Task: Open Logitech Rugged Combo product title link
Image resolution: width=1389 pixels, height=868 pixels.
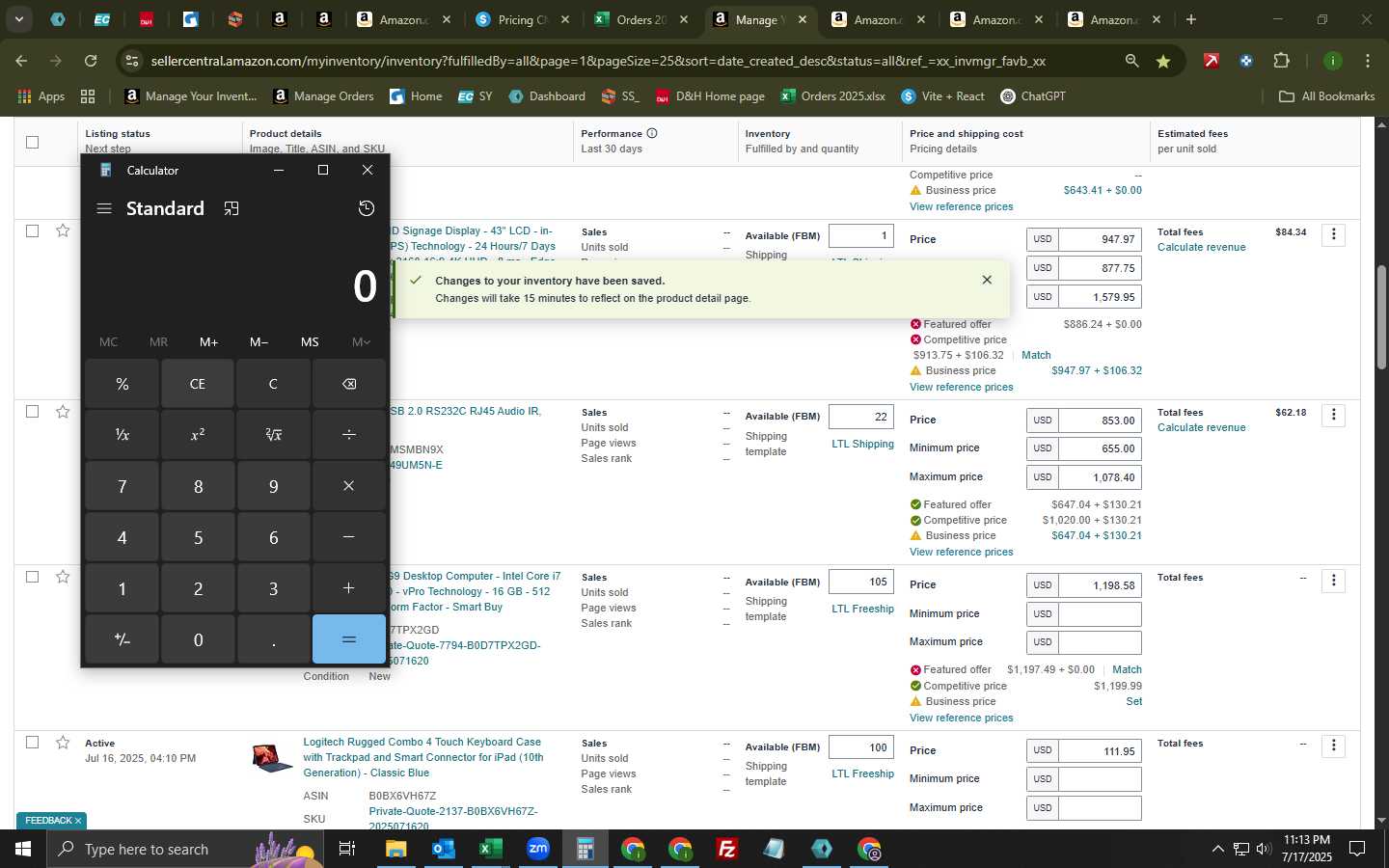Action: coord(422,757)
